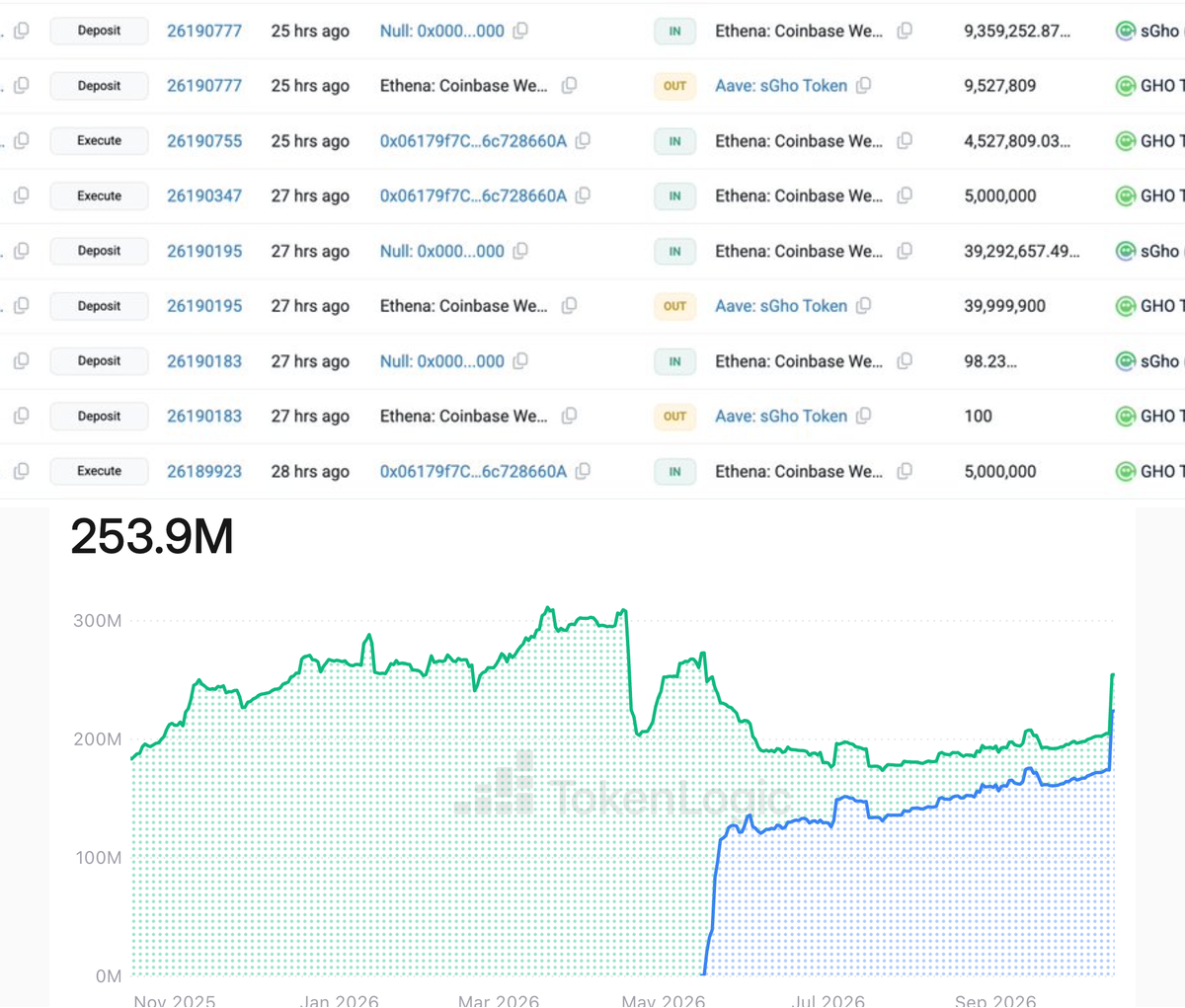
Task: Copy 0x06179f7C address for block 26190755
Action: pos(584,141)
